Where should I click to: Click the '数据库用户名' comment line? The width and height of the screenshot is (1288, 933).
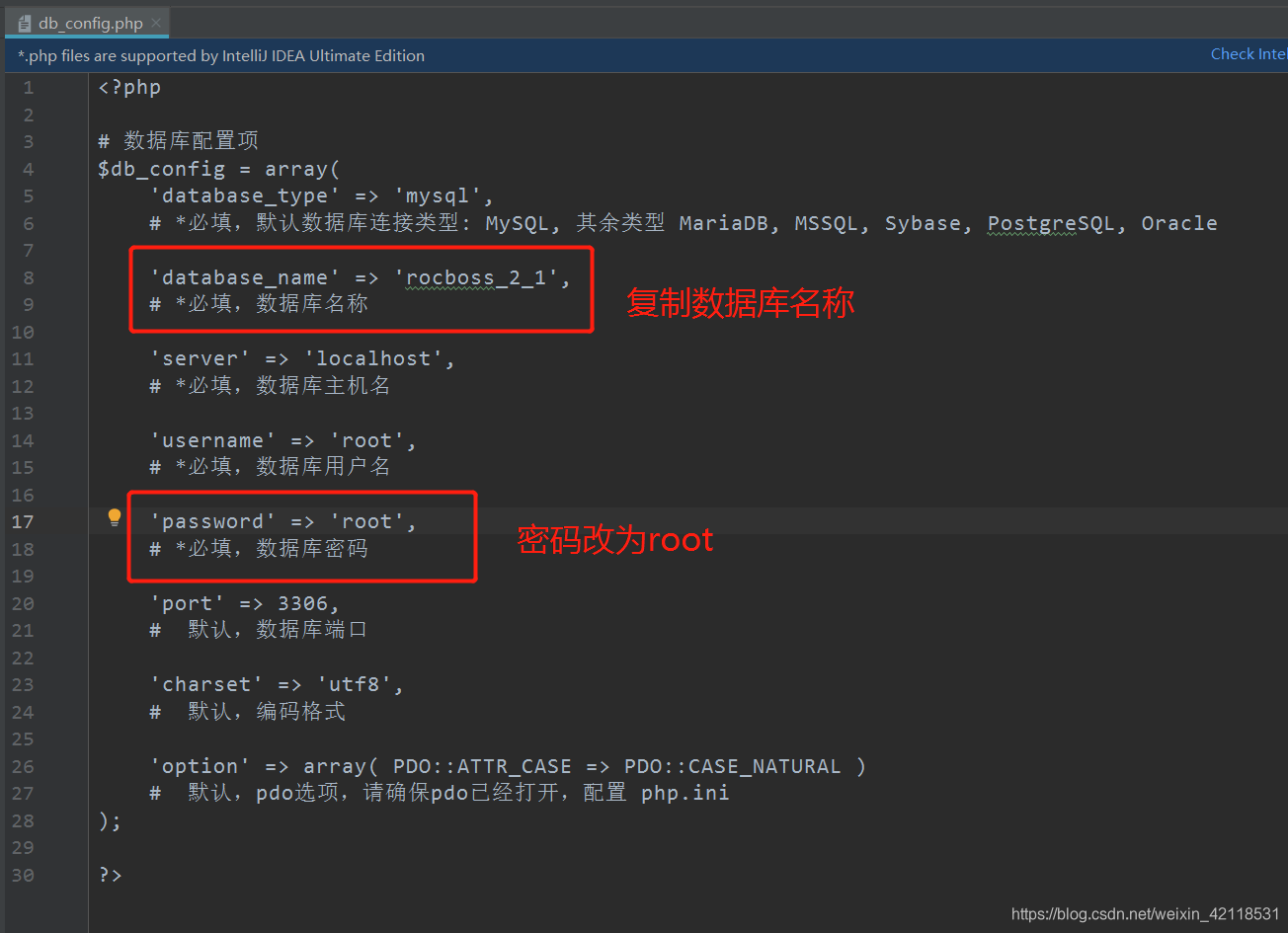click(270, 467)
